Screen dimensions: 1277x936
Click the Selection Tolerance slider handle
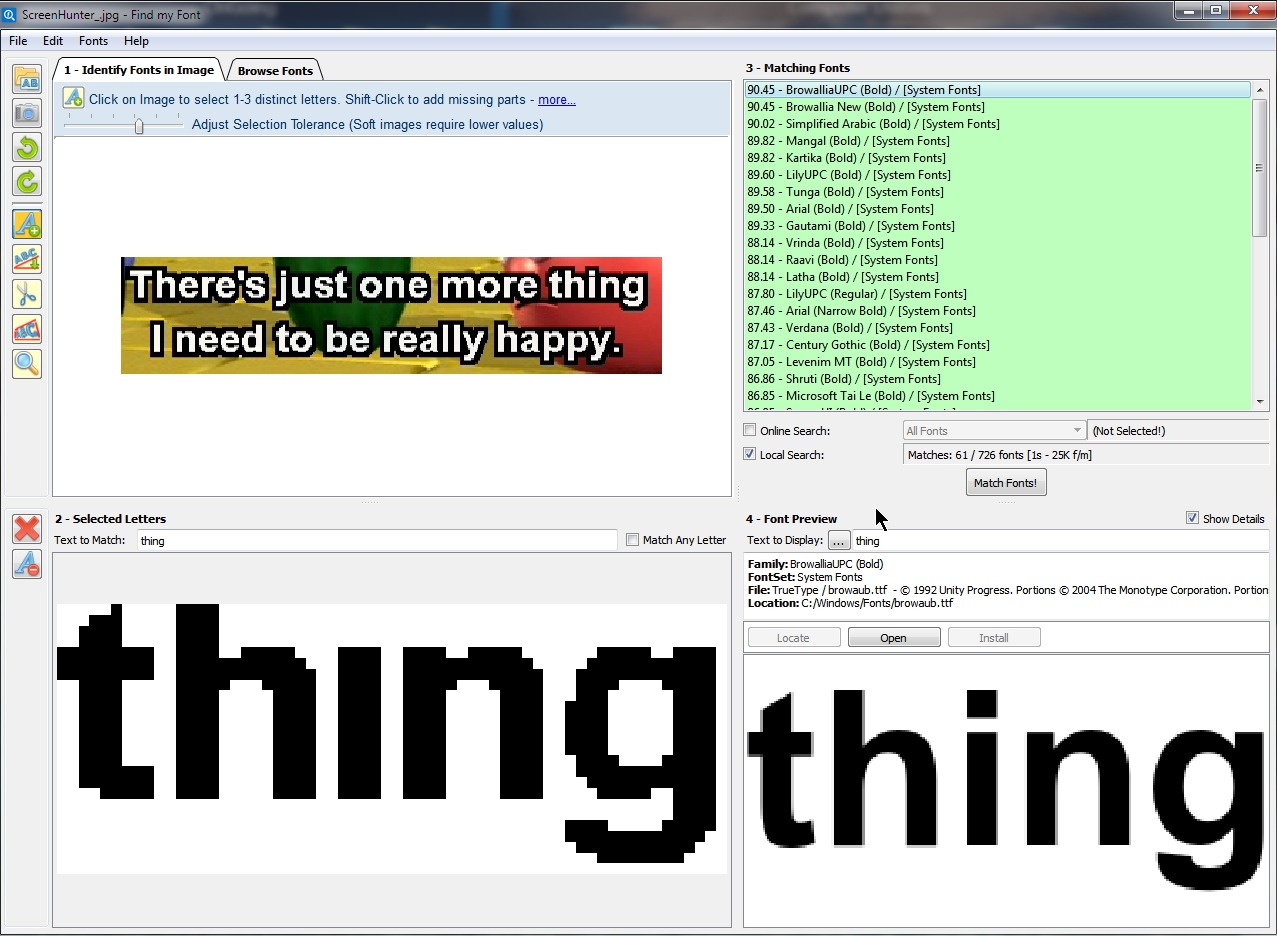pos(139,126)
